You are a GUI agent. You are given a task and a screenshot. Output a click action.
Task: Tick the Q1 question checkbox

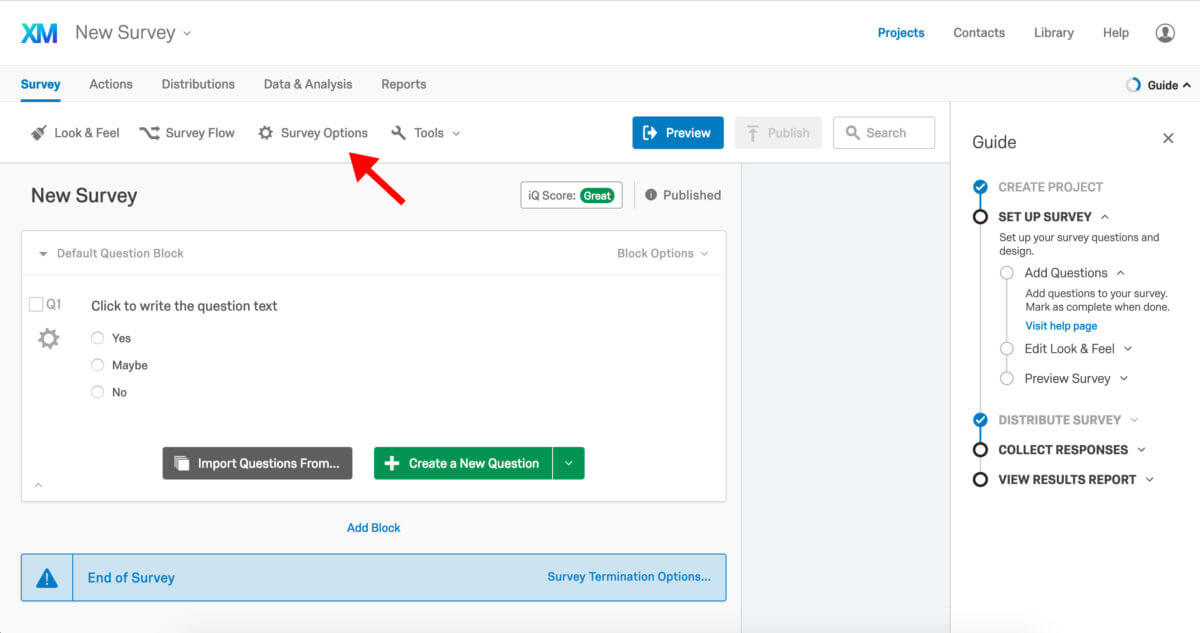36,304
